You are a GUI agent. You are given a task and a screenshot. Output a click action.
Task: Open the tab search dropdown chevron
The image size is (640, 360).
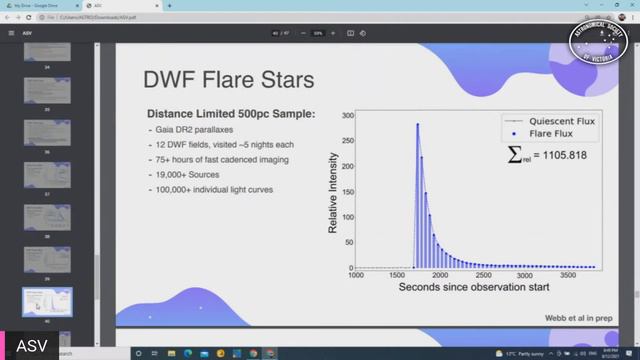pos(586,5)
